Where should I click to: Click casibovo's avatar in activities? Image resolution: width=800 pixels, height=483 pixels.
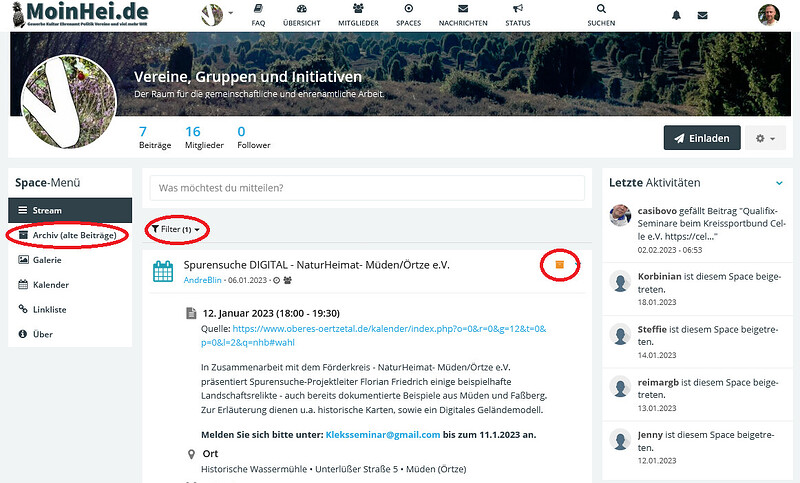(620, 215)
